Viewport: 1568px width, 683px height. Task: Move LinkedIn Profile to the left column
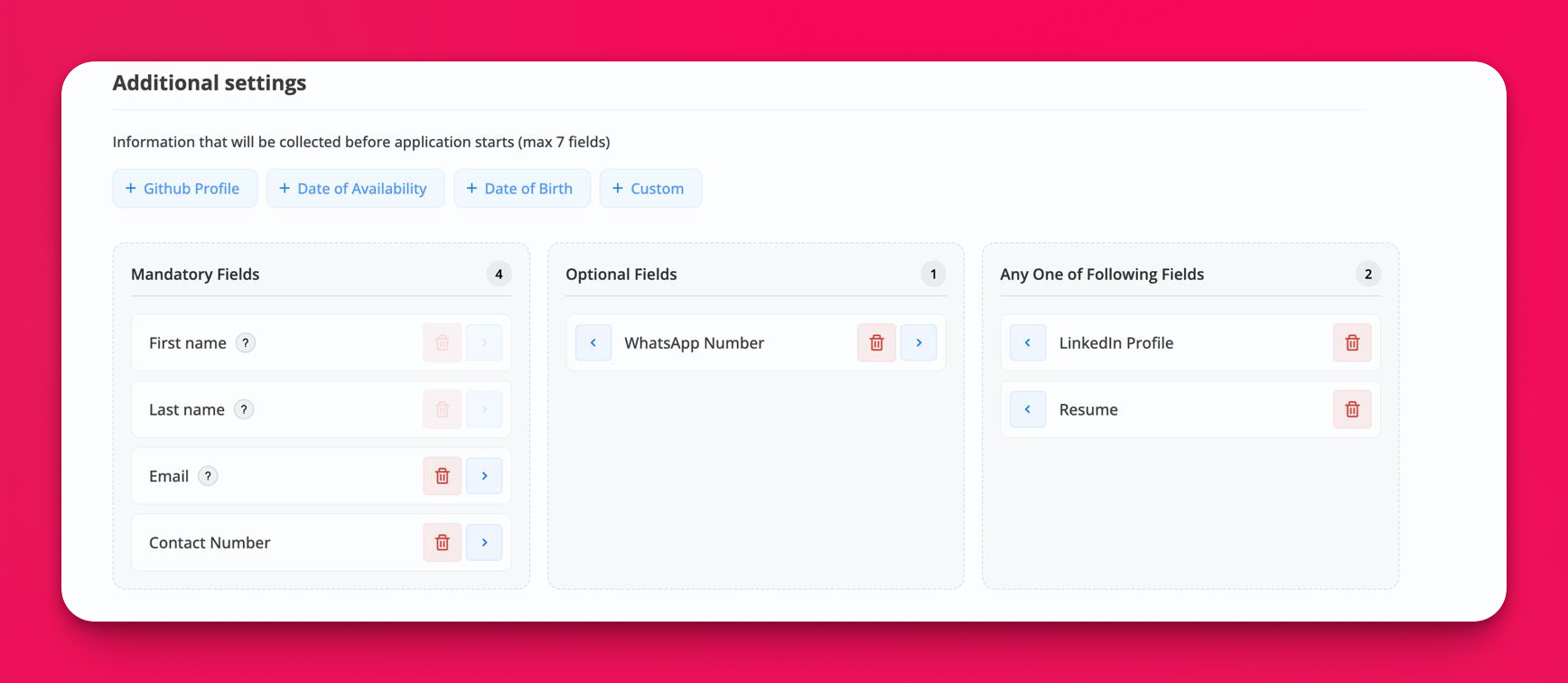coord(1028,343)
